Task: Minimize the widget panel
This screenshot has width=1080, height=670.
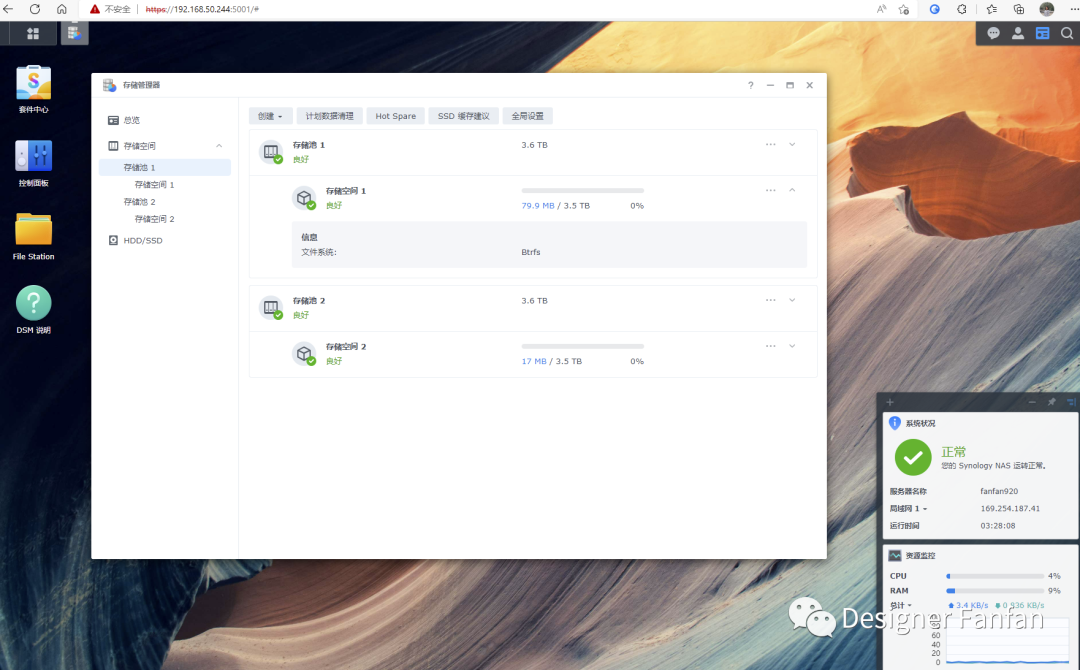Action: coord(1032,401)
